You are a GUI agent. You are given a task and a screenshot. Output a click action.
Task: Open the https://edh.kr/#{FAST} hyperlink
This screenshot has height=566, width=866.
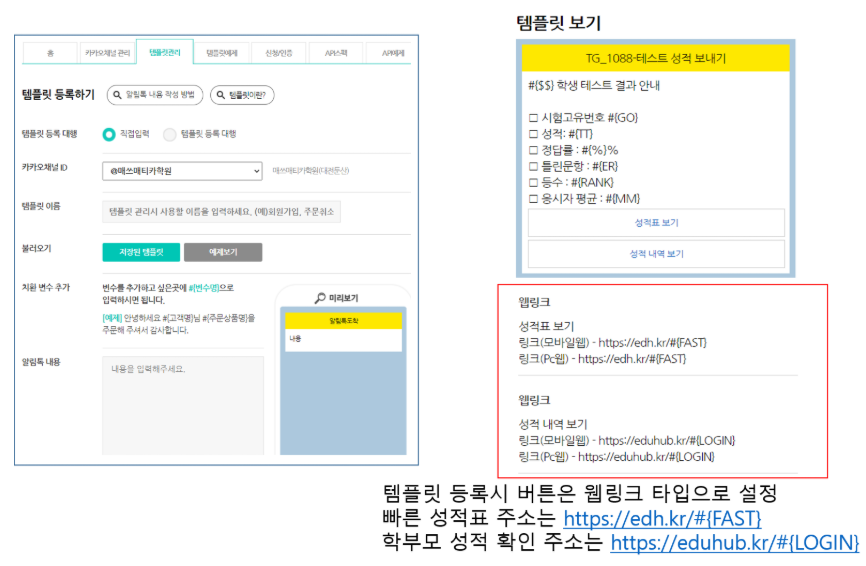point(662,519)
